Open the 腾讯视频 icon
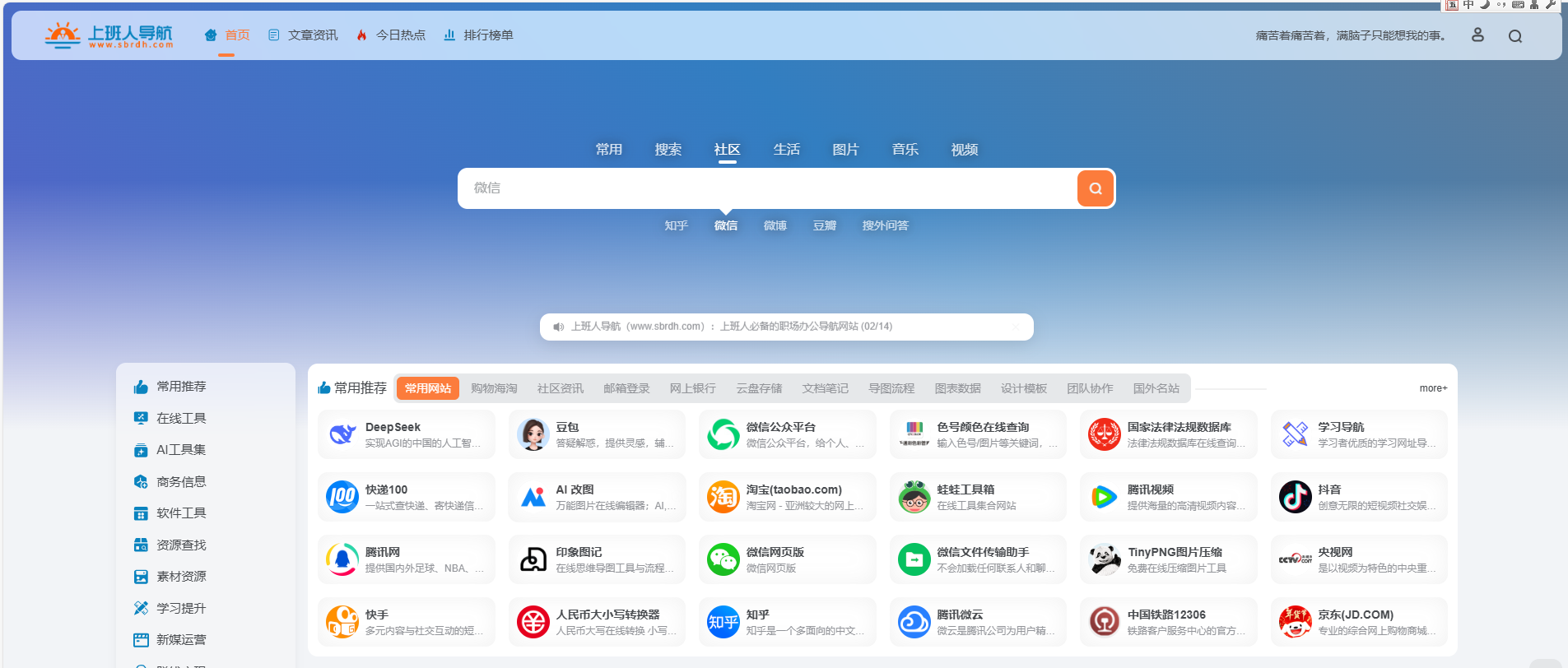 (x=1105, y=497)
